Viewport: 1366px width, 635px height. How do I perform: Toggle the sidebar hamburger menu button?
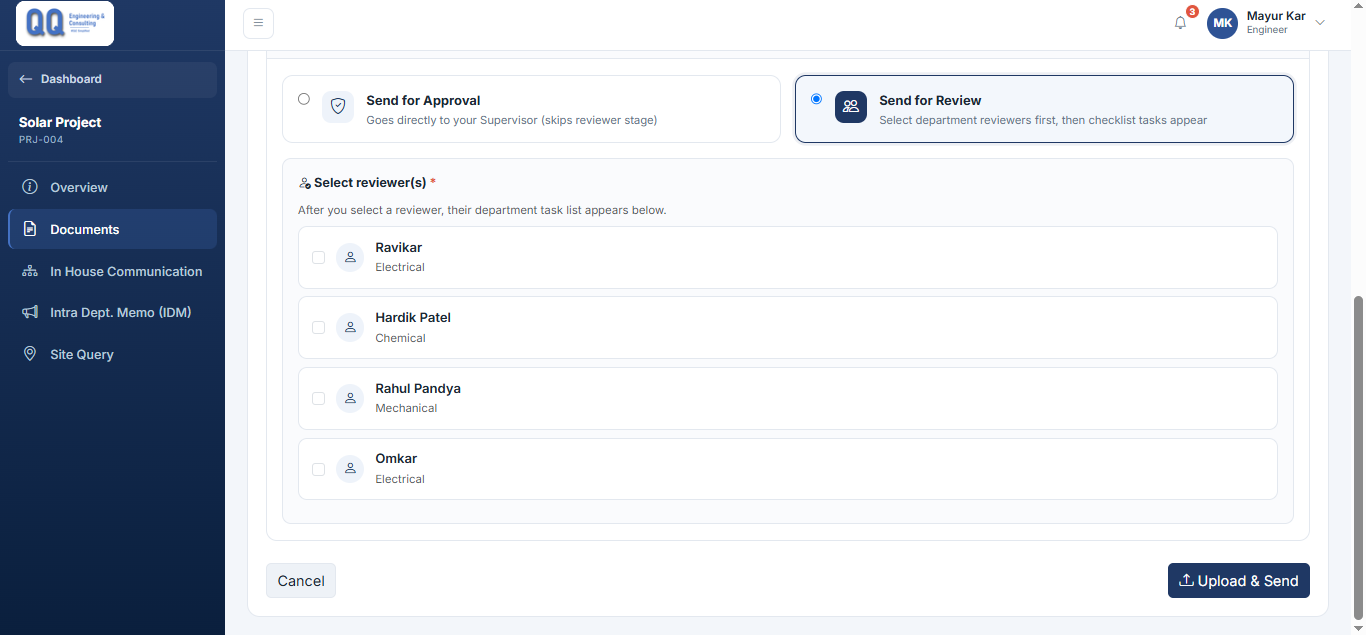tap(258, 23)
